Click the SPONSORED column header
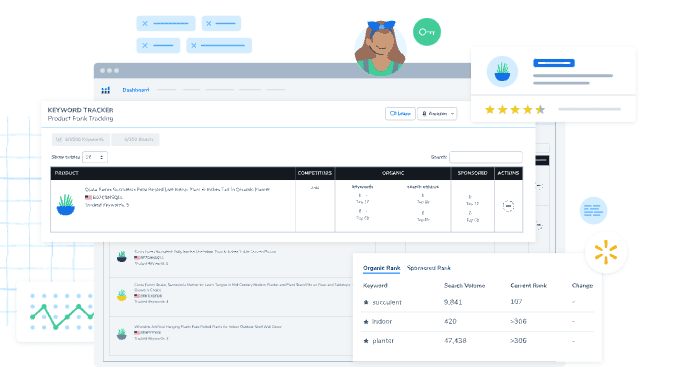This screenshot has width=696, height=376. [x=472, y=173]
